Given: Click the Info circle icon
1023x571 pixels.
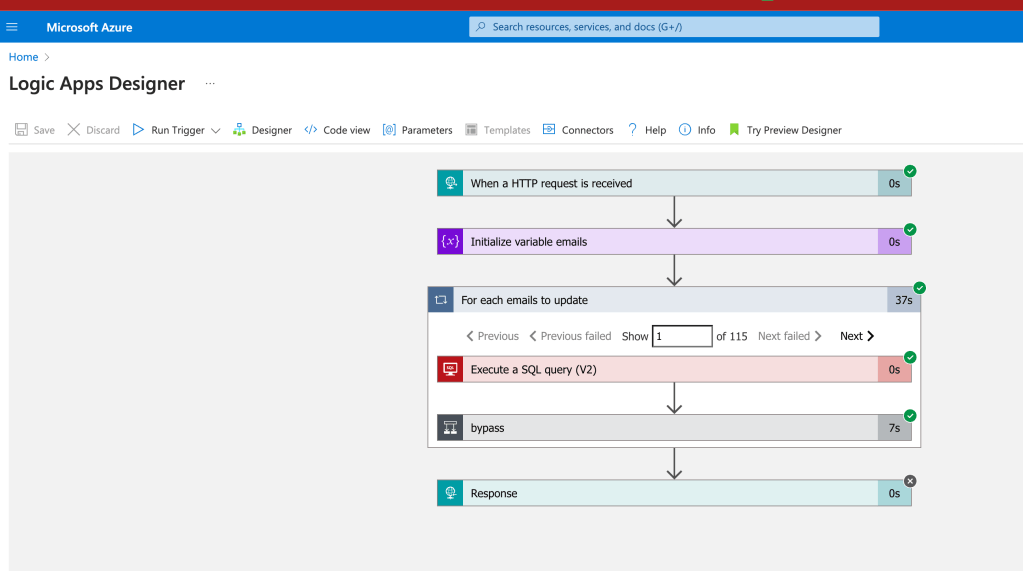Looking at the screenshot, I should tap(684, 130).
